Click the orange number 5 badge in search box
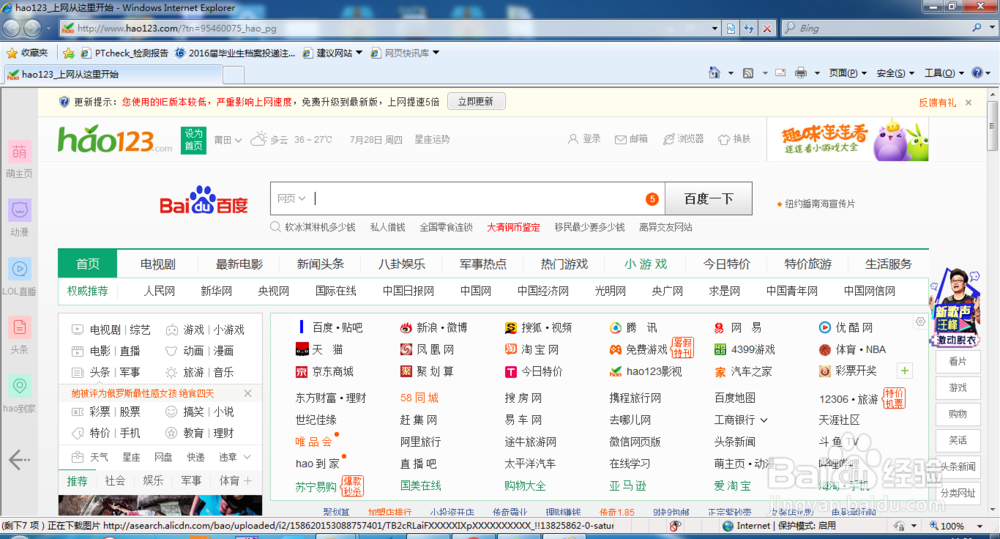The height and width of the screenshot is (539, 1000). [x=652, y=199]
